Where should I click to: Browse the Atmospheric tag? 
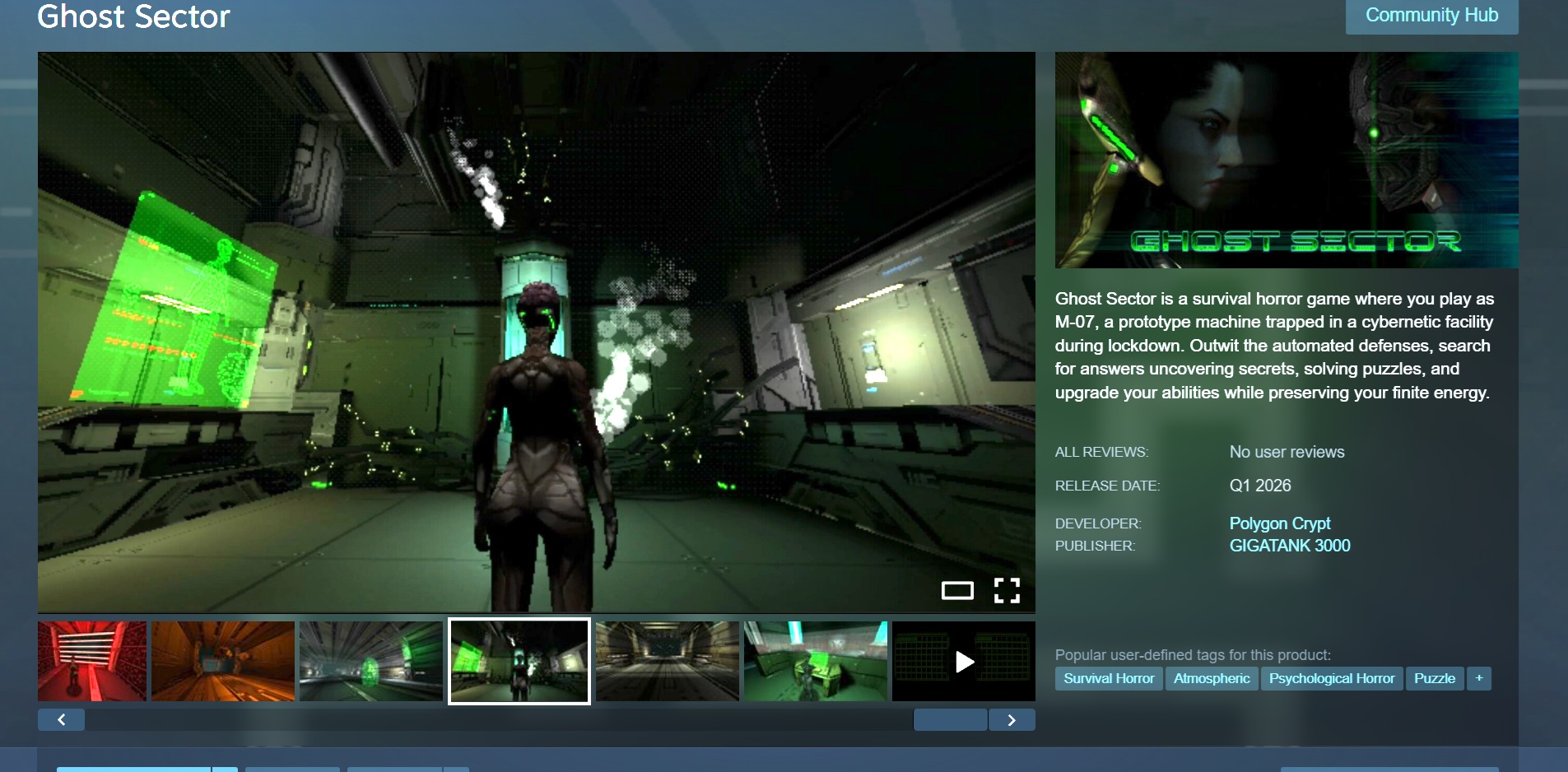(1212, 678)
